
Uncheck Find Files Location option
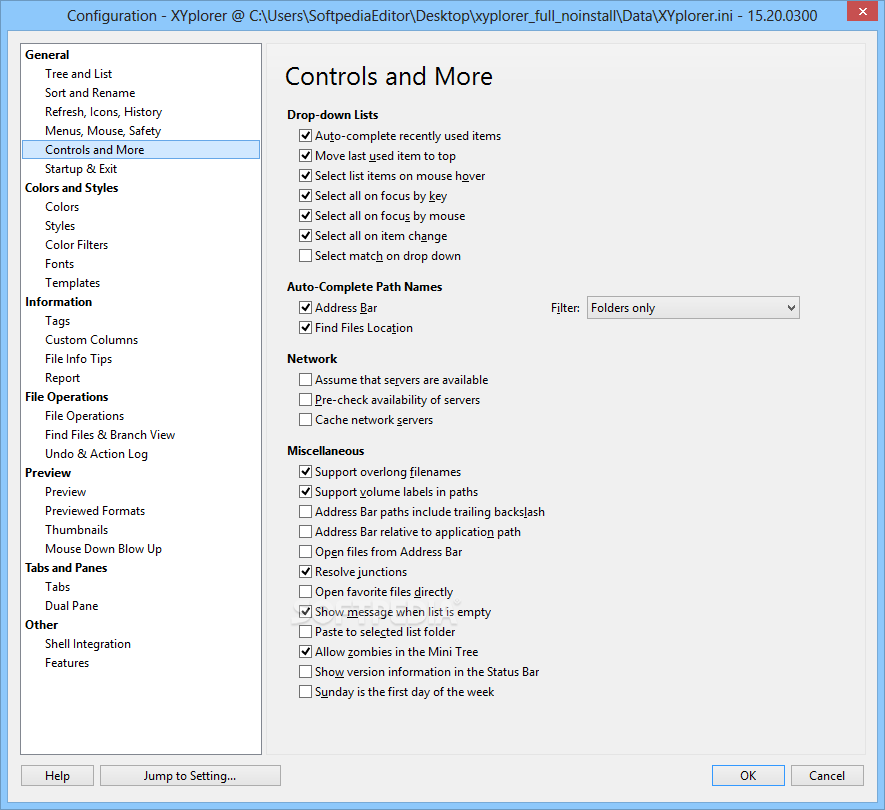[305, 328]
